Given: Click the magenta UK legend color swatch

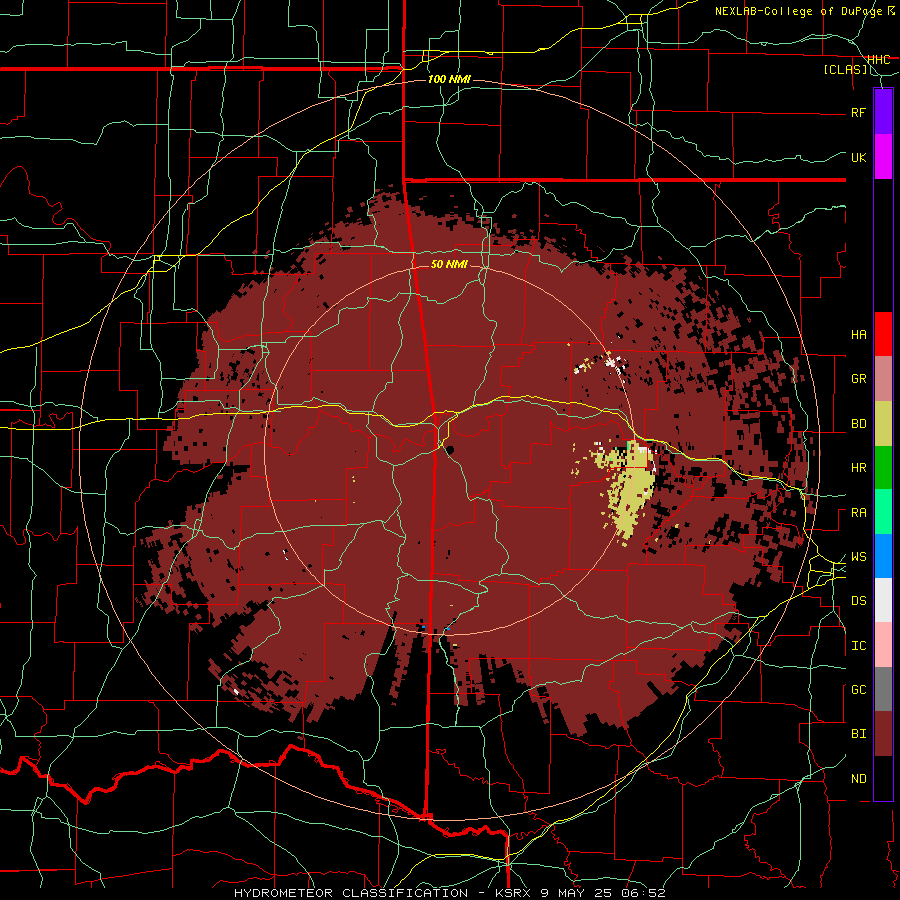Looking at the screenshot, I should [x=883, y=157].
